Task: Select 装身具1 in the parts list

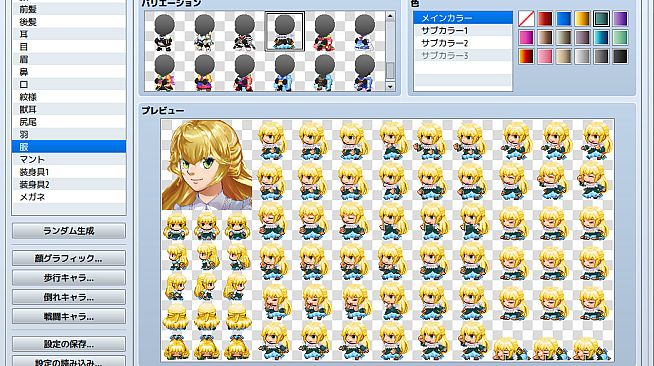Action: pyautogui.click(x=69, y=172)
